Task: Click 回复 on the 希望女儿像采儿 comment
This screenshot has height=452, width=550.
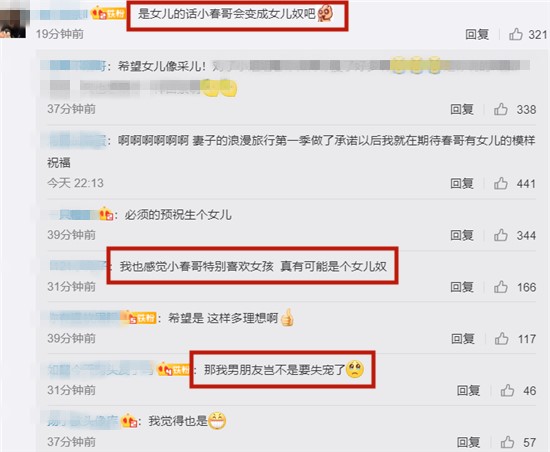Action: point(462,109)
